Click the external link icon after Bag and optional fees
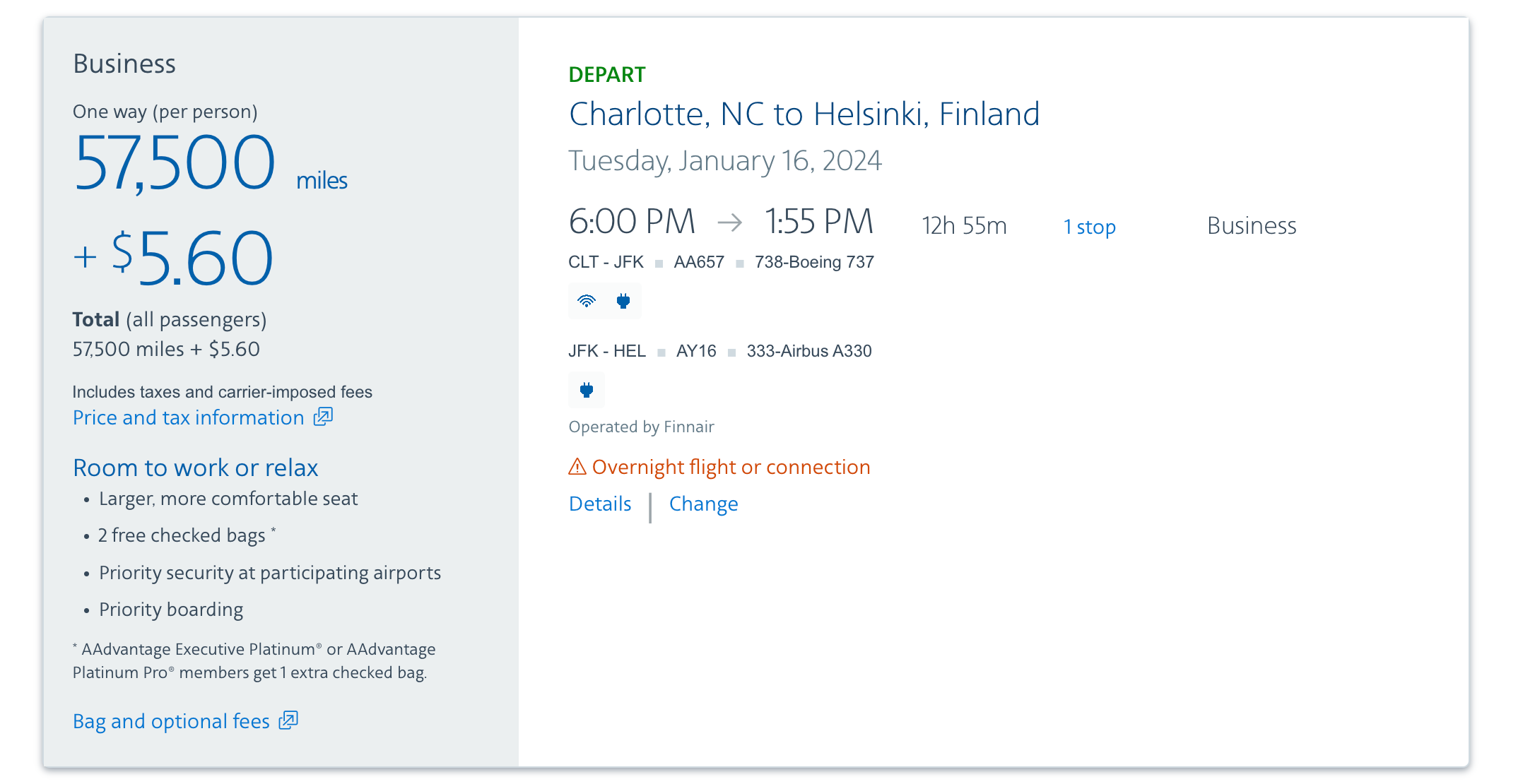The image size is (1535, 784). tap(288, 720)
